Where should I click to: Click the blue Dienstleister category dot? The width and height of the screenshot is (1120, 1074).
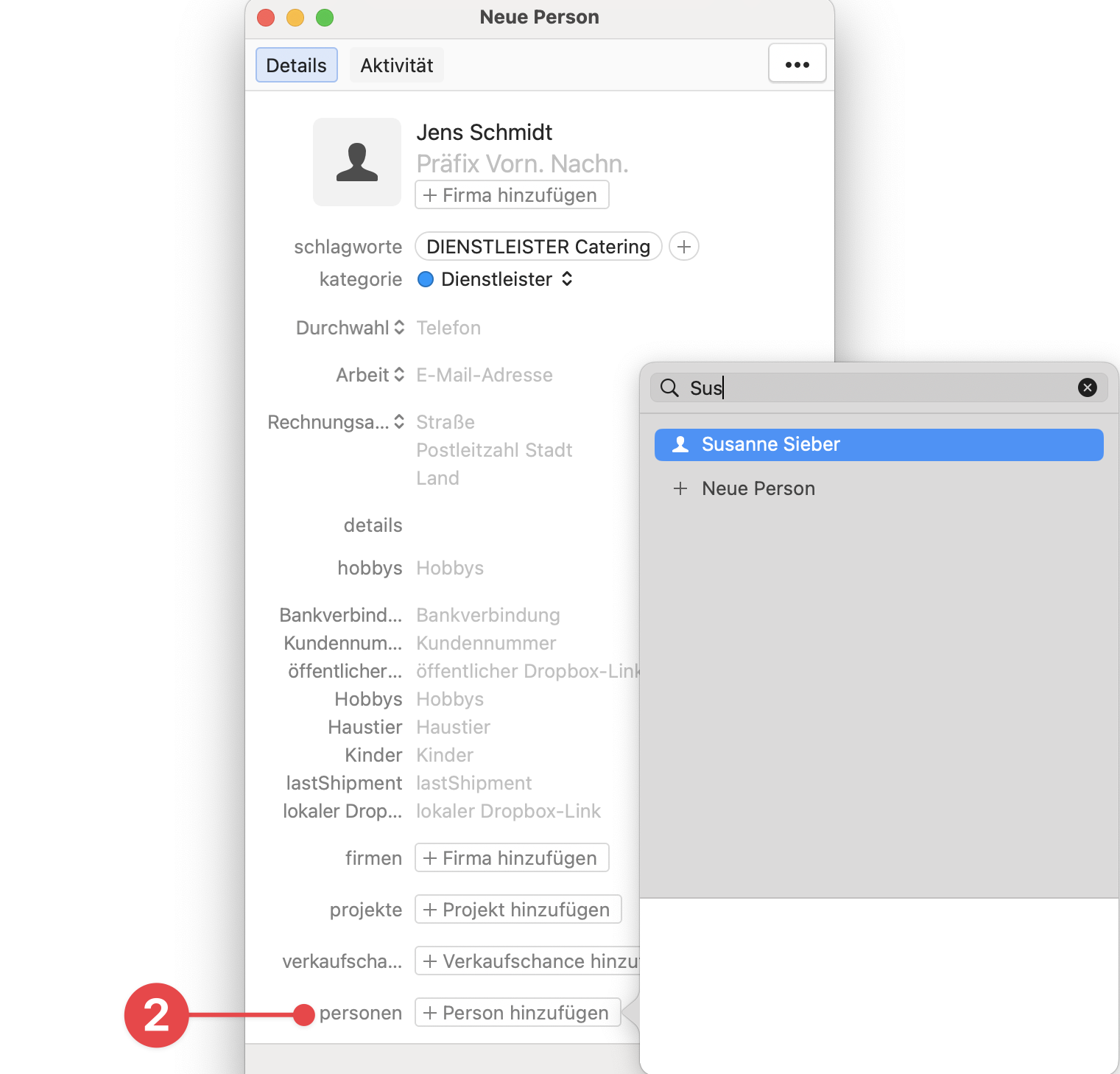(426, 279)
